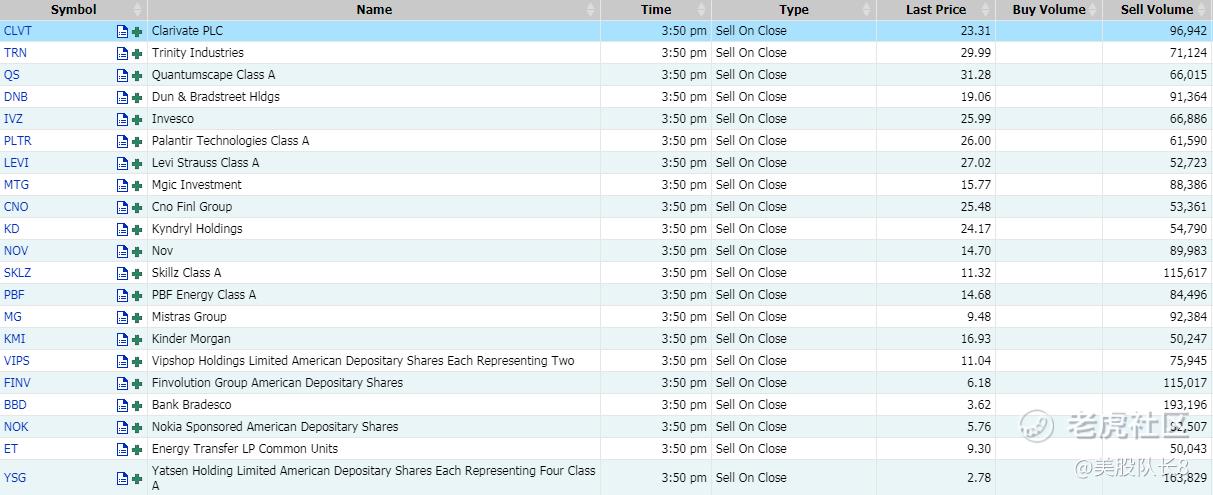1213x495 pixels.
Task: Add VIPS with the green plus icon
Action: [x=137, y=362]
